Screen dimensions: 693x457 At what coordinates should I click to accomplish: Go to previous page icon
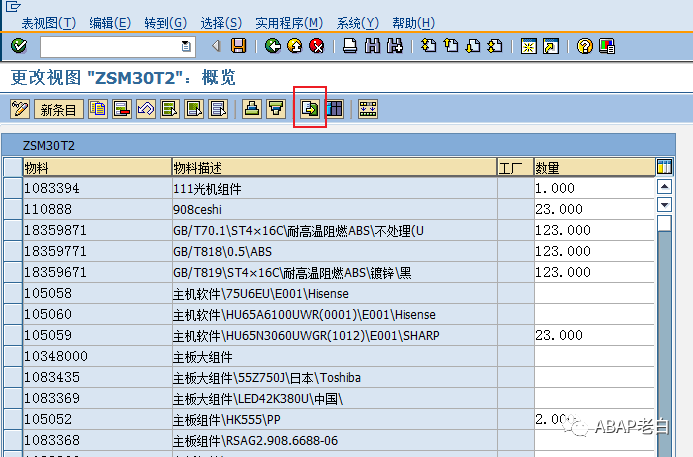tap(451, 46)
